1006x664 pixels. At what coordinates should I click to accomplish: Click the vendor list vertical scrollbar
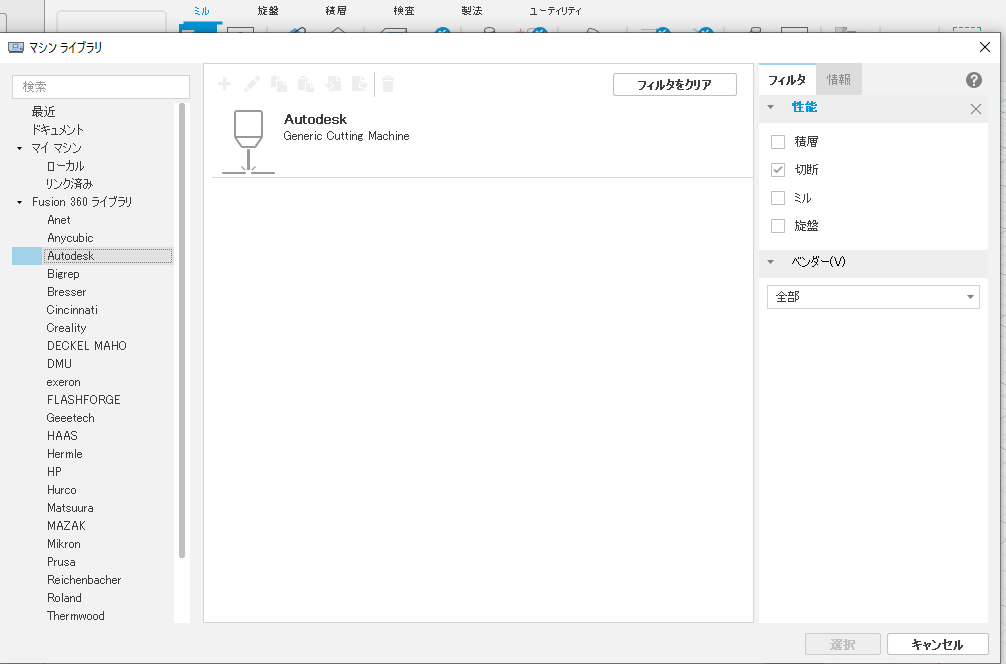182,330
